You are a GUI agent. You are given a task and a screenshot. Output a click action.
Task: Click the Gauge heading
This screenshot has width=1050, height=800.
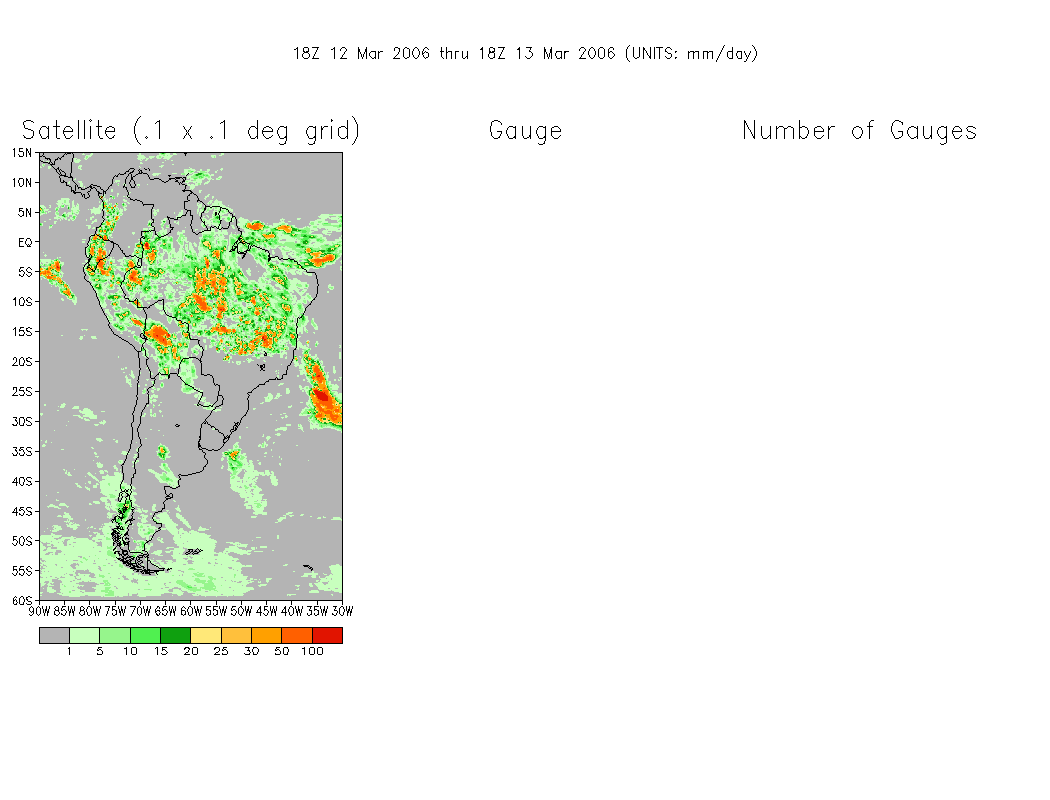coord(526,131)
